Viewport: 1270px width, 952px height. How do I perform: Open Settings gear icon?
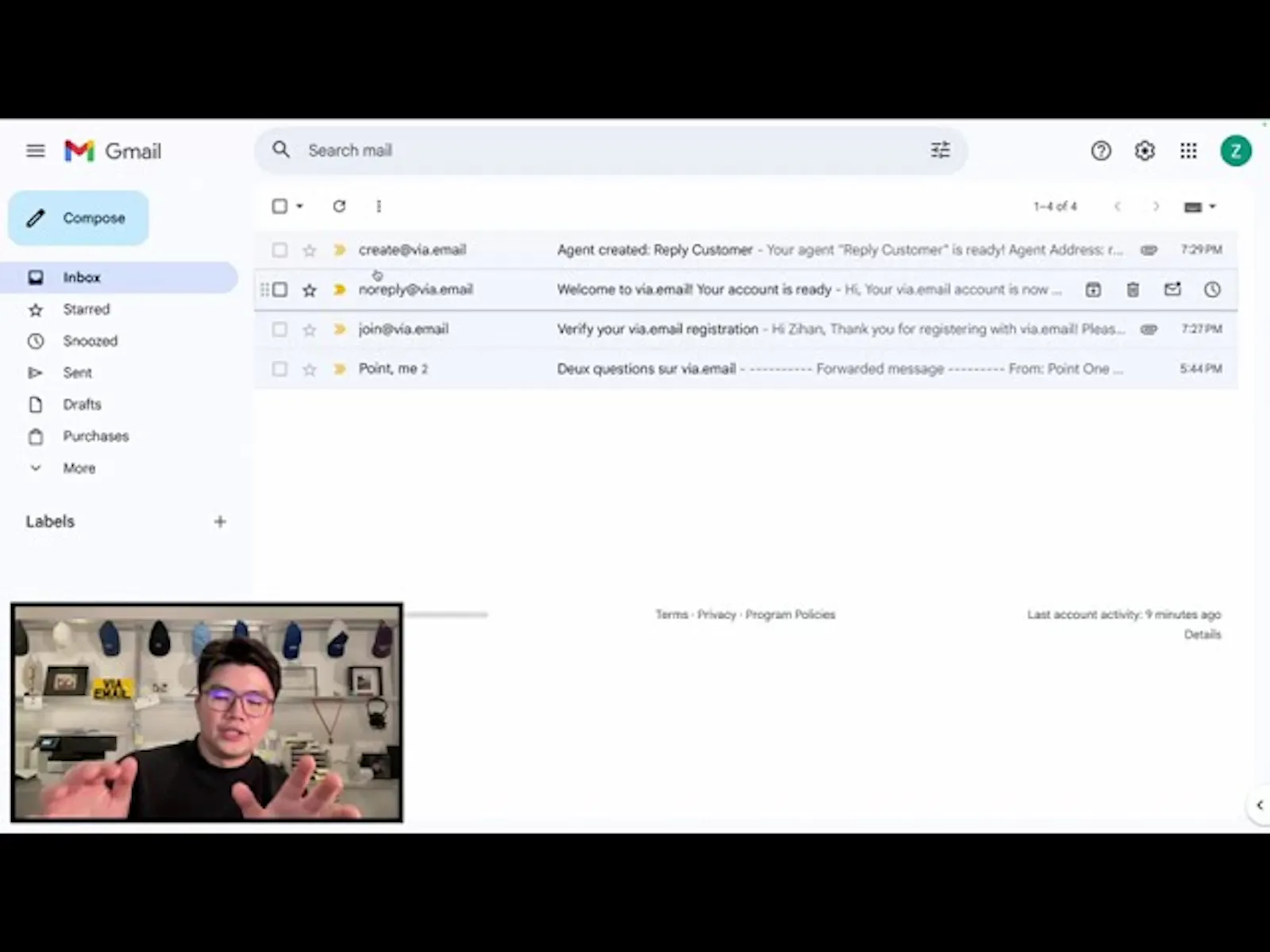point(1145,151)
